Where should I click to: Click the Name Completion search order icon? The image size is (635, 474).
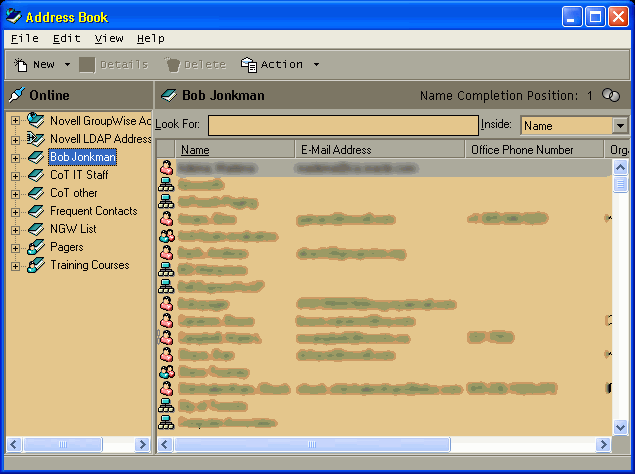[610, 96]
